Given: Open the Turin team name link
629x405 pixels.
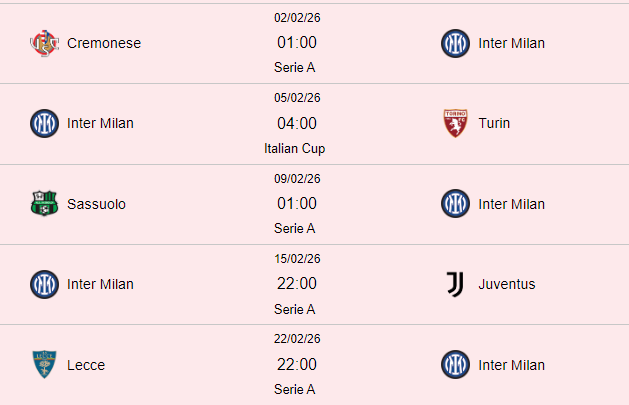Looking at the screenshot, I should [494, 123].
